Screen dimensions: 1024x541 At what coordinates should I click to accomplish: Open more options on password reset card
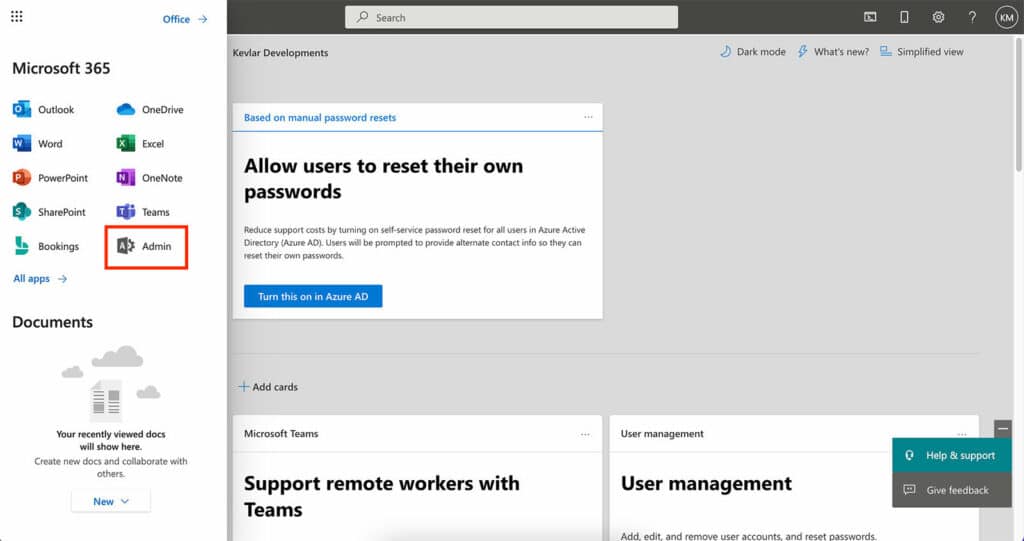tap(588, 118)
